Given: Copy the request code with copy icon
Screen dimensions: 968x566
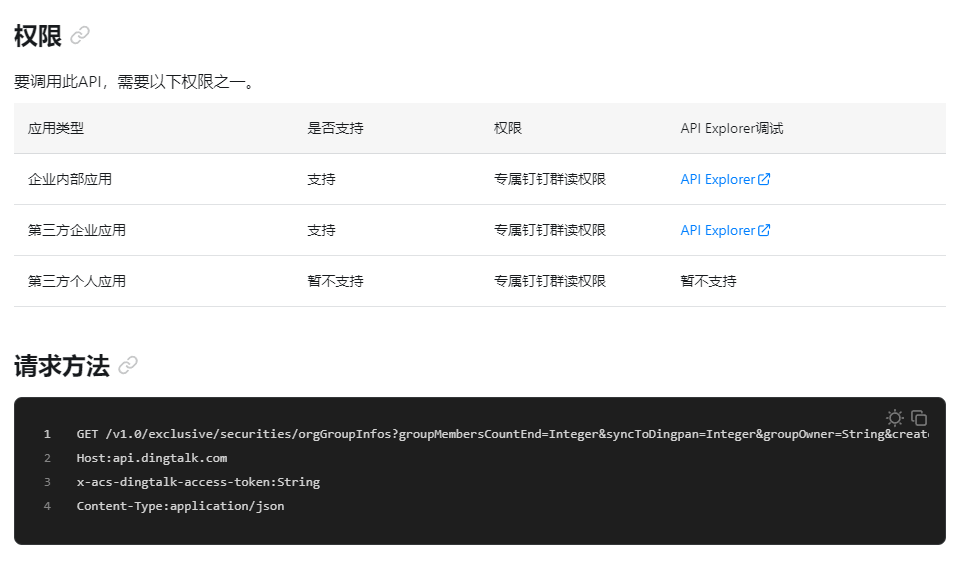Looking at the screenshot, I should click(919, 418).
